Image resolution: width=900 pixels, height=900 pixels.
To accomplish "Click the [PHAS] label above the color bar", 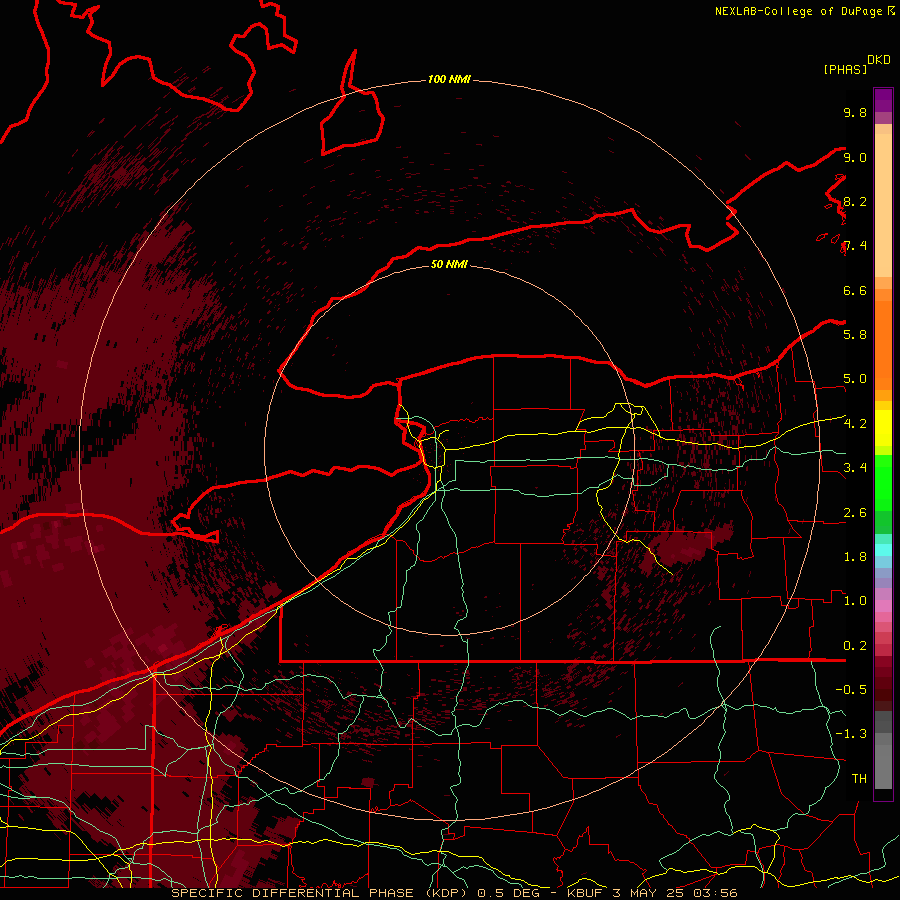I will click(x=845, y=69).
